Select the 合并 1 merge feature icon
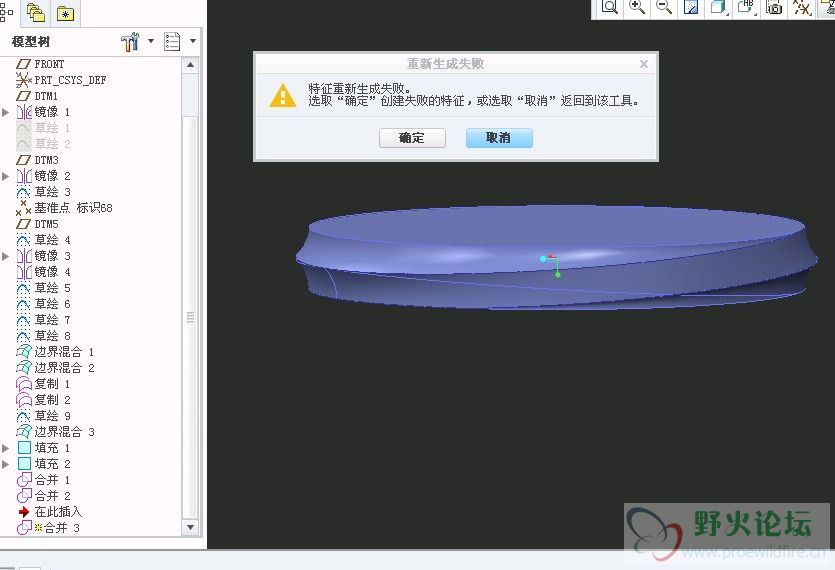 [x=24, y=479]
